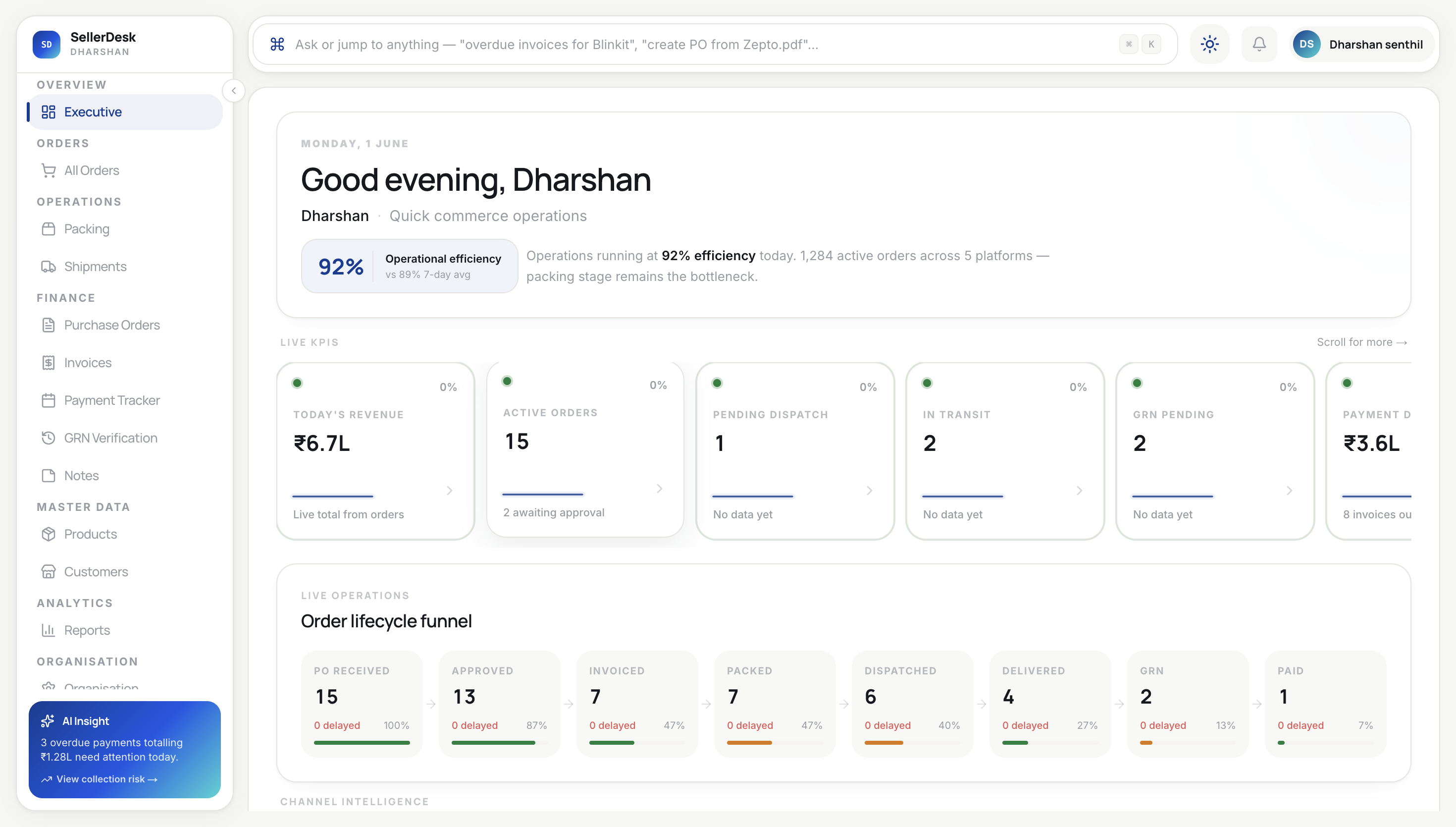Viewport: 1456px width, 827px height.
Task: Select the Invoiced funnel stage card
Action: [637, 704]
